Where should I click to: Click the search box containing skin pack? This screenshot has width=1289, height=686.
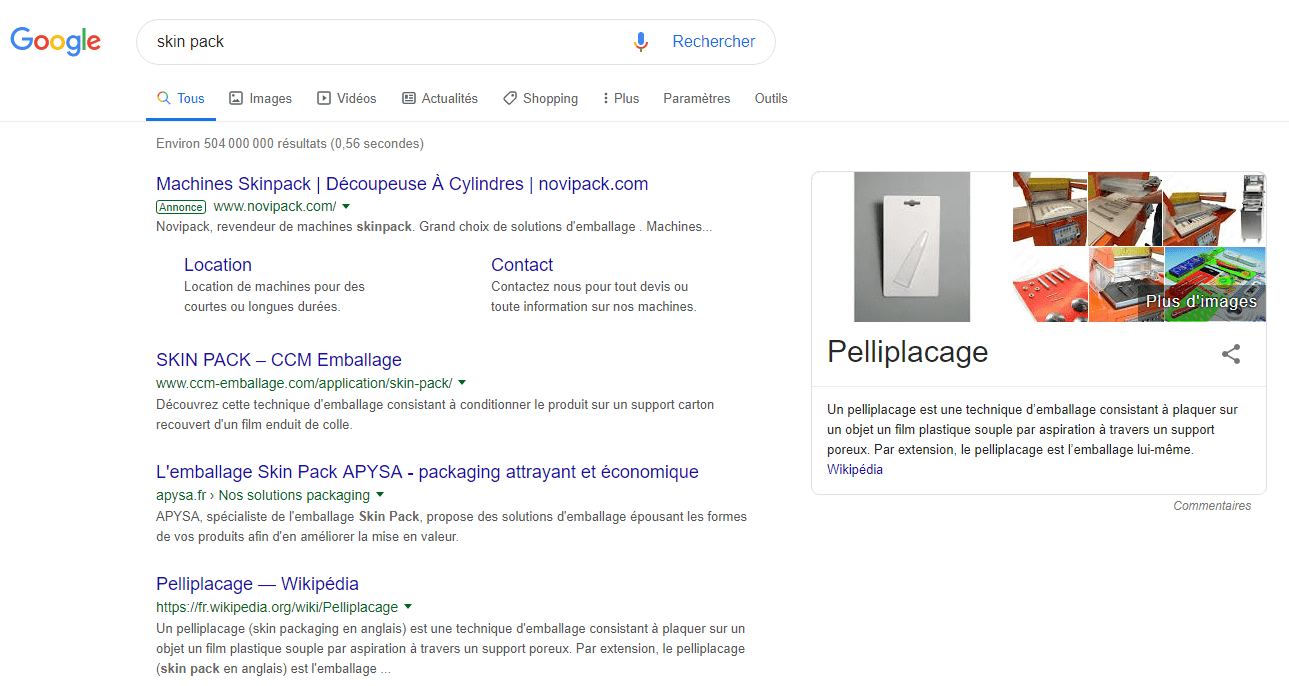pos(380,42)
